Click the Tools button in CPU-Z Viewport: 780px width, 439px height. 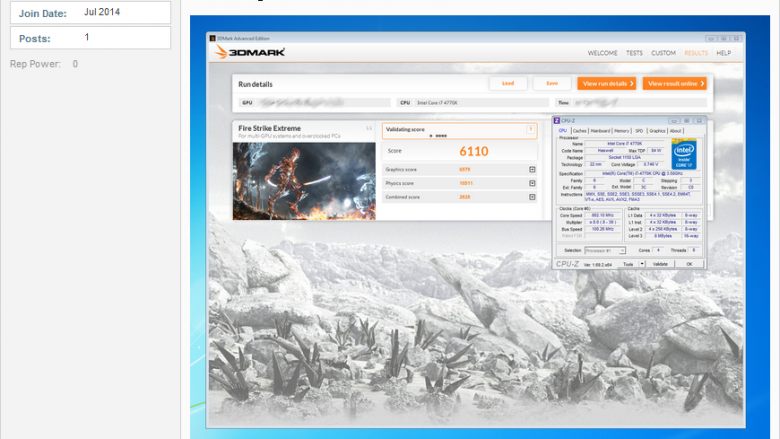pyautogui.click(x=628, y=264)
